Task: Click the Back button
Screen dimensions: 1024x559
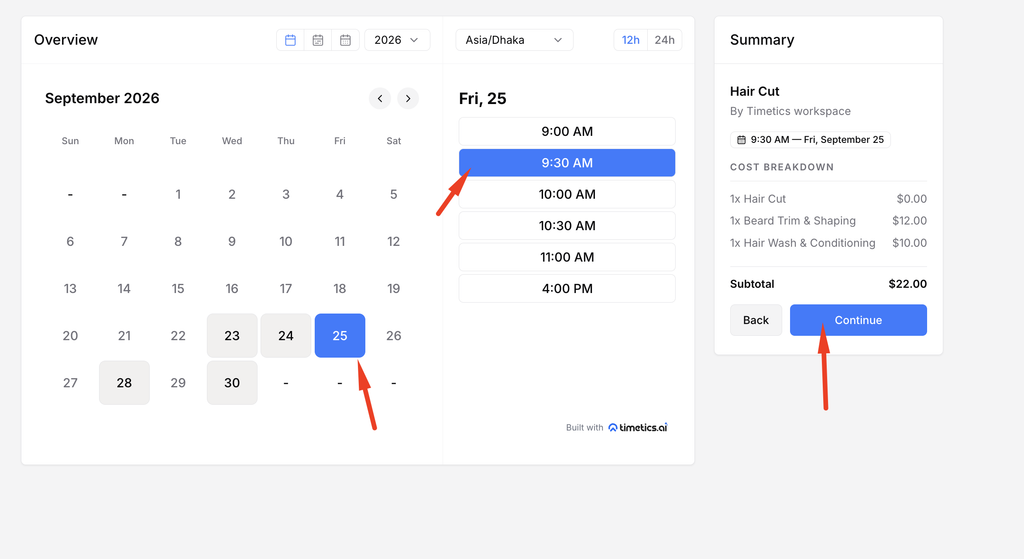Action: click(756, 320)
